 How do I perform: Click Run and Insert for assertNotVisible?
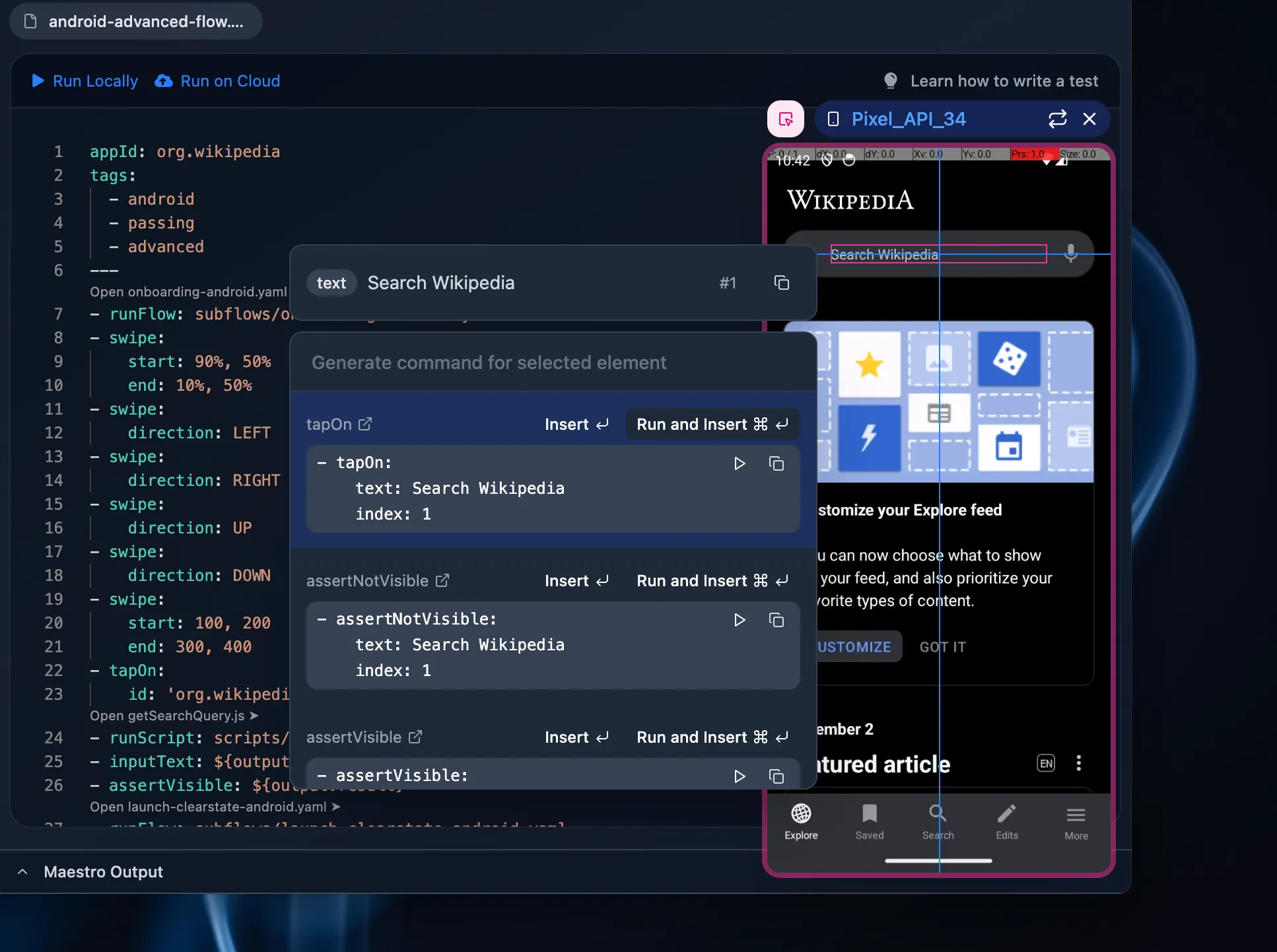(712, 581)
